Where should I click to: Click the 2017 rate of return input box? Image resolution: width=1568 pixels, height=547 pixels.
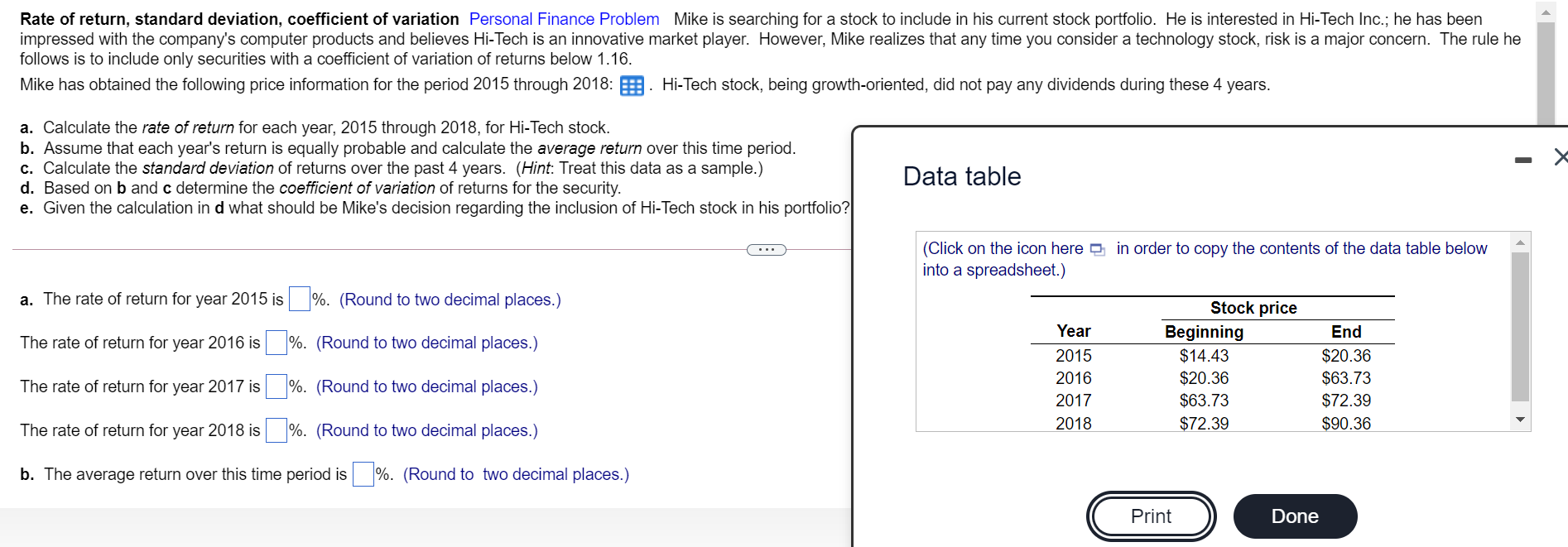click(x=276, y=386)
